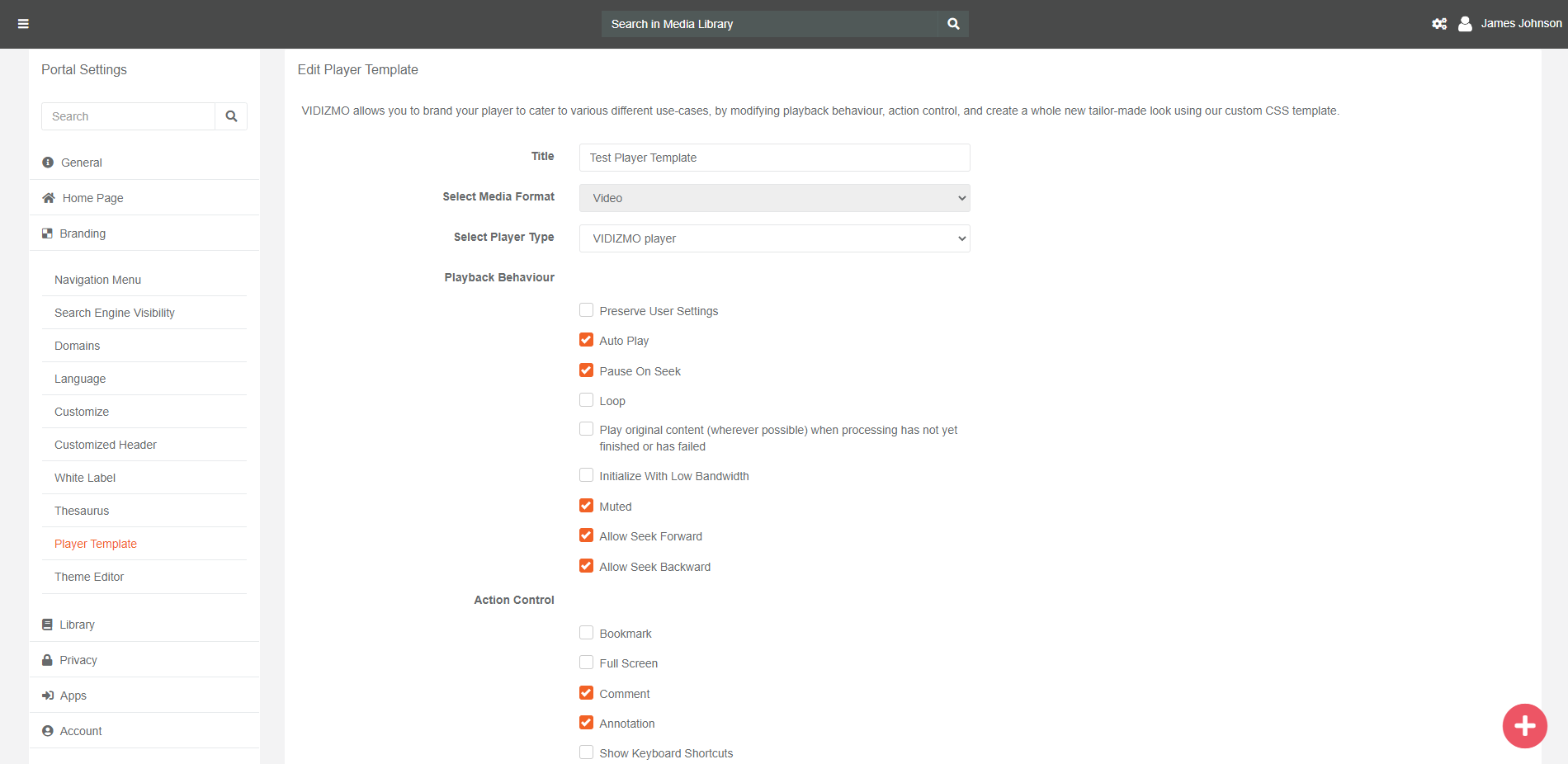Open the admin settings gears icon
The width and height of the screenshot is (1568, 764).
click(x=1439, y=24)
